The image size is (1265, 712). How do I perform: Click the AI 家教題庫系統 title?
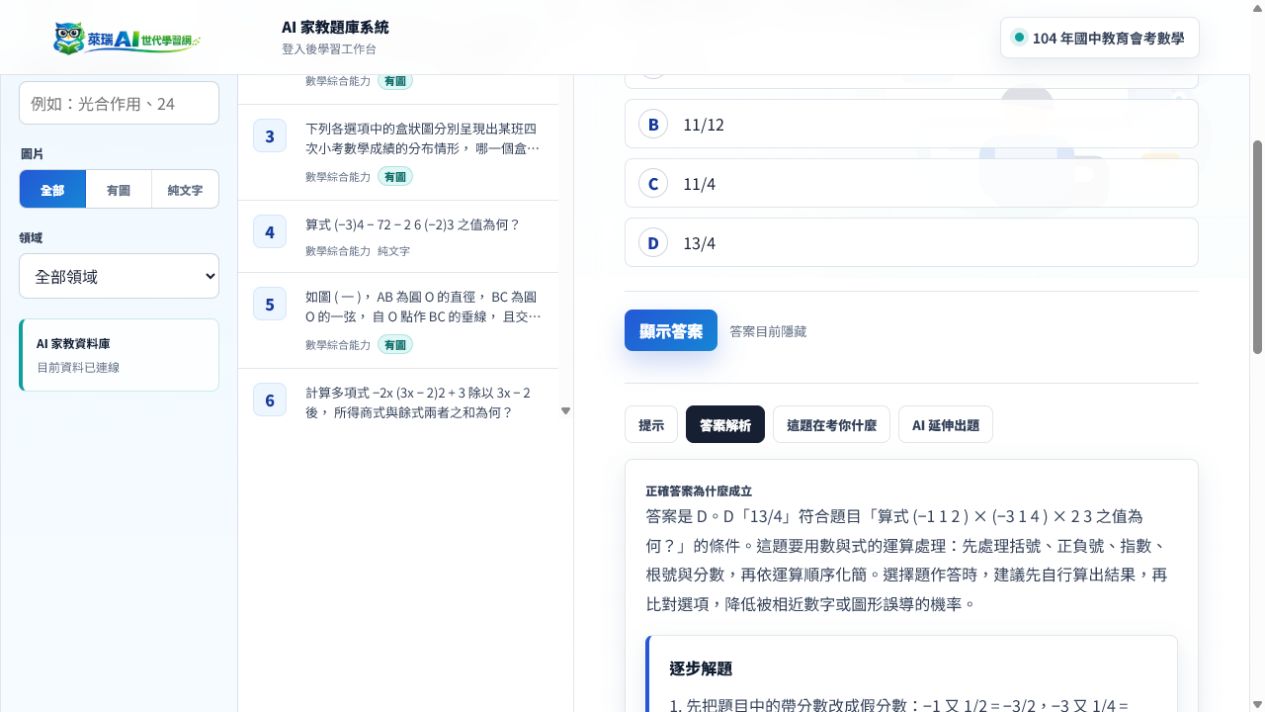coord(335,28)
